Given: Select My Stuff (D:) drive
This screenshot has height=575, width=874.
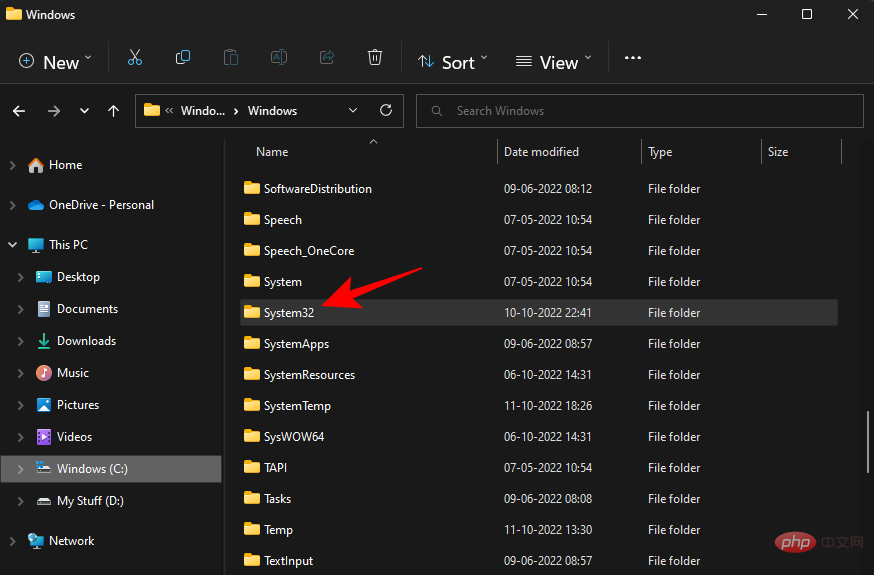Looking at the screenshot, I should pyautogui.click(x=90, y=501).
